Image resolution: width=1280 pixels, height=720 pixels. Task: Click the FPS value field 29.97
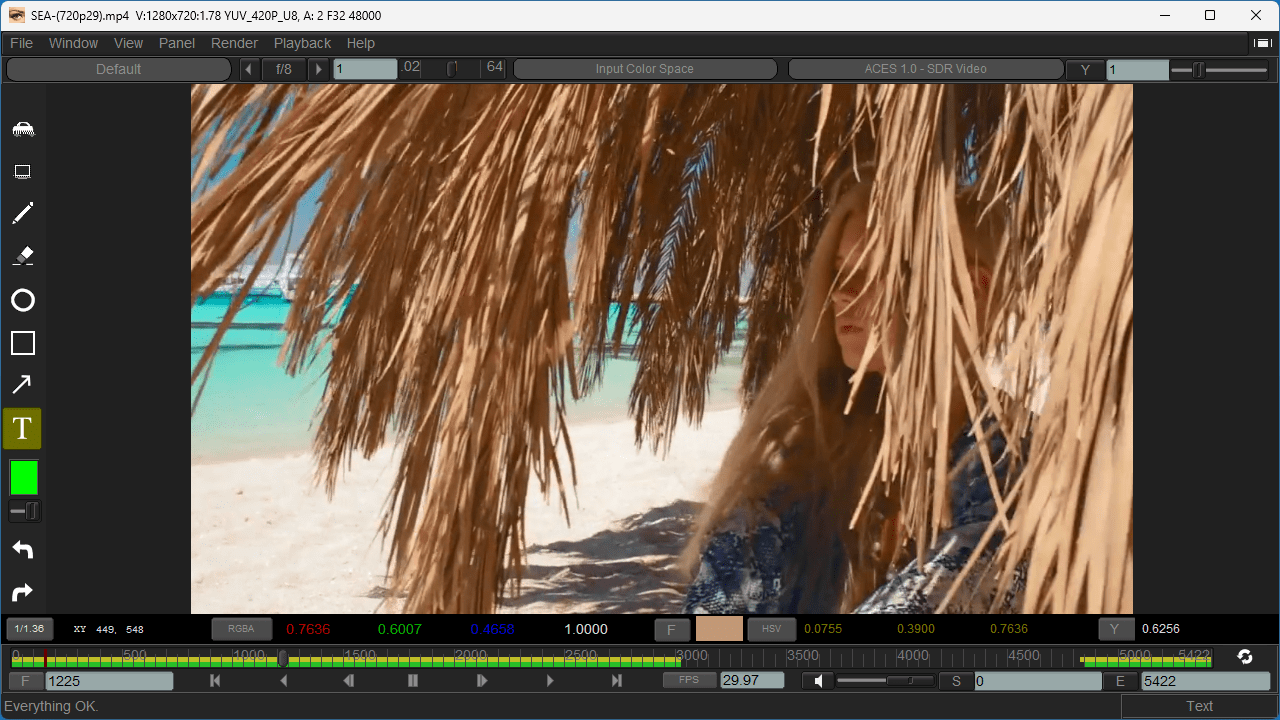pyautogui.click(x=752, y=680)
